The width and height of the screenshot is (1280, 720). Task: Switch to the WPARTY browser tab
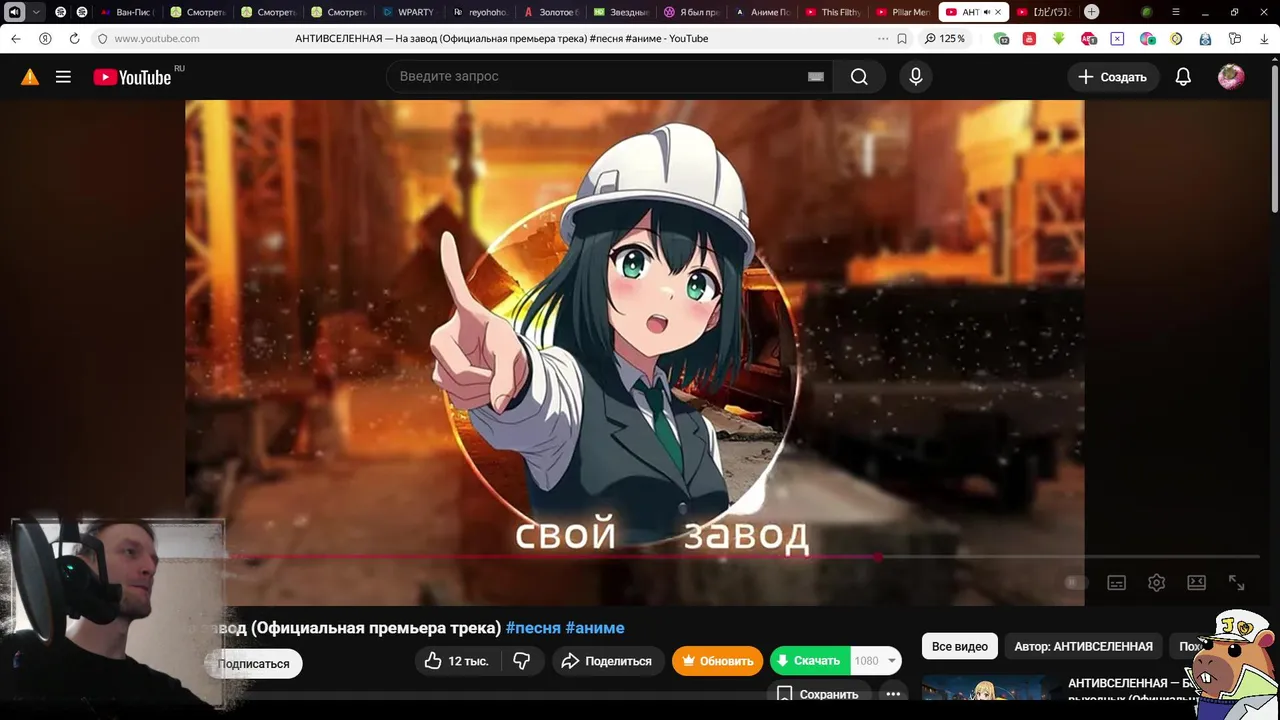click(x=408, y=12)
